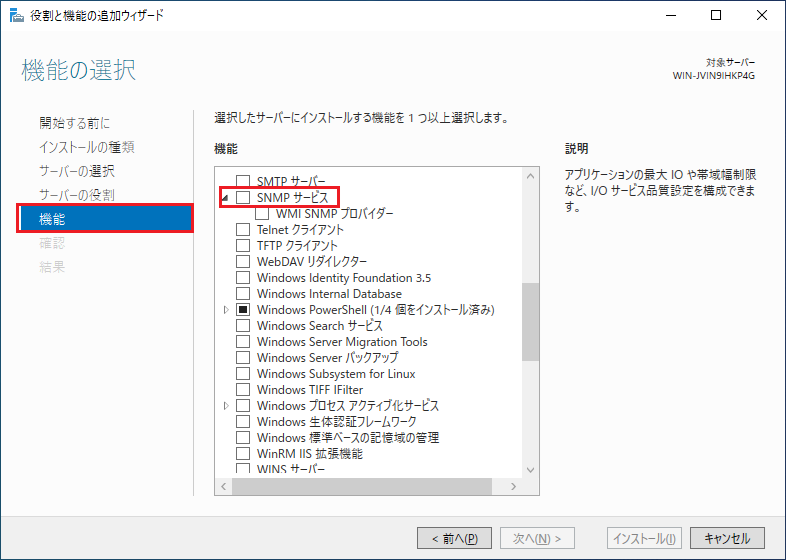Toggle Windows プロセス アクティブ化サービス checkbox
Viewport: 786px width, 560px height.
coord(243,405)
